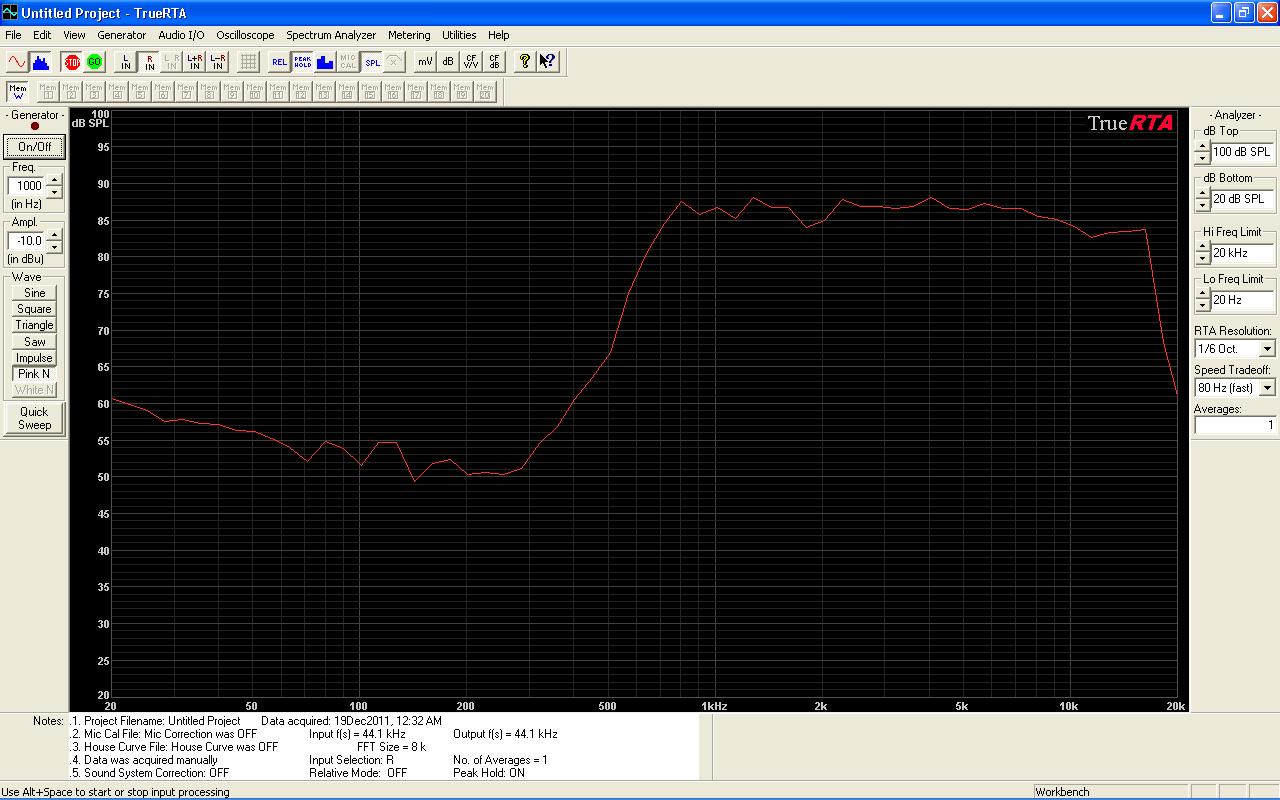Toggle PEAK HOLD mode
Viewport: 1280px width, 800px height.
[302, 62]
